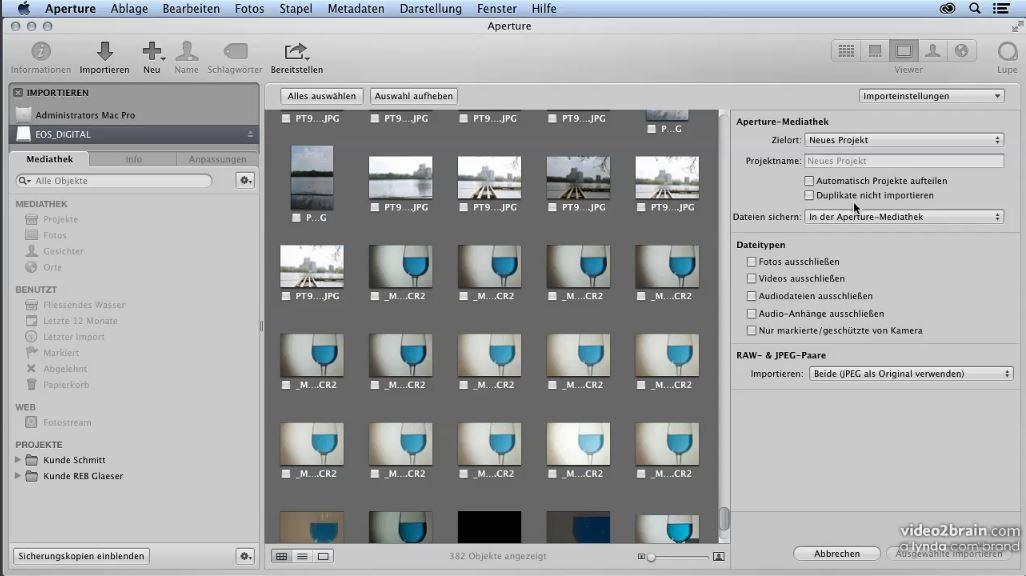Viewport: 1026px width, 576px height.
Task: Switch import browser to single-image view
Action: [x=323, y=556]
